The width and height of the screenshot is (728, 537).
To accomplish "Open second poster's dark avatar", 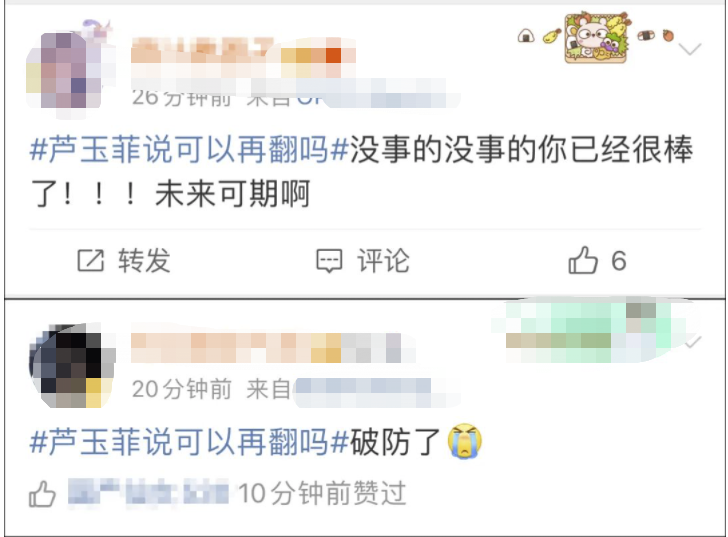I will point(72,365).
